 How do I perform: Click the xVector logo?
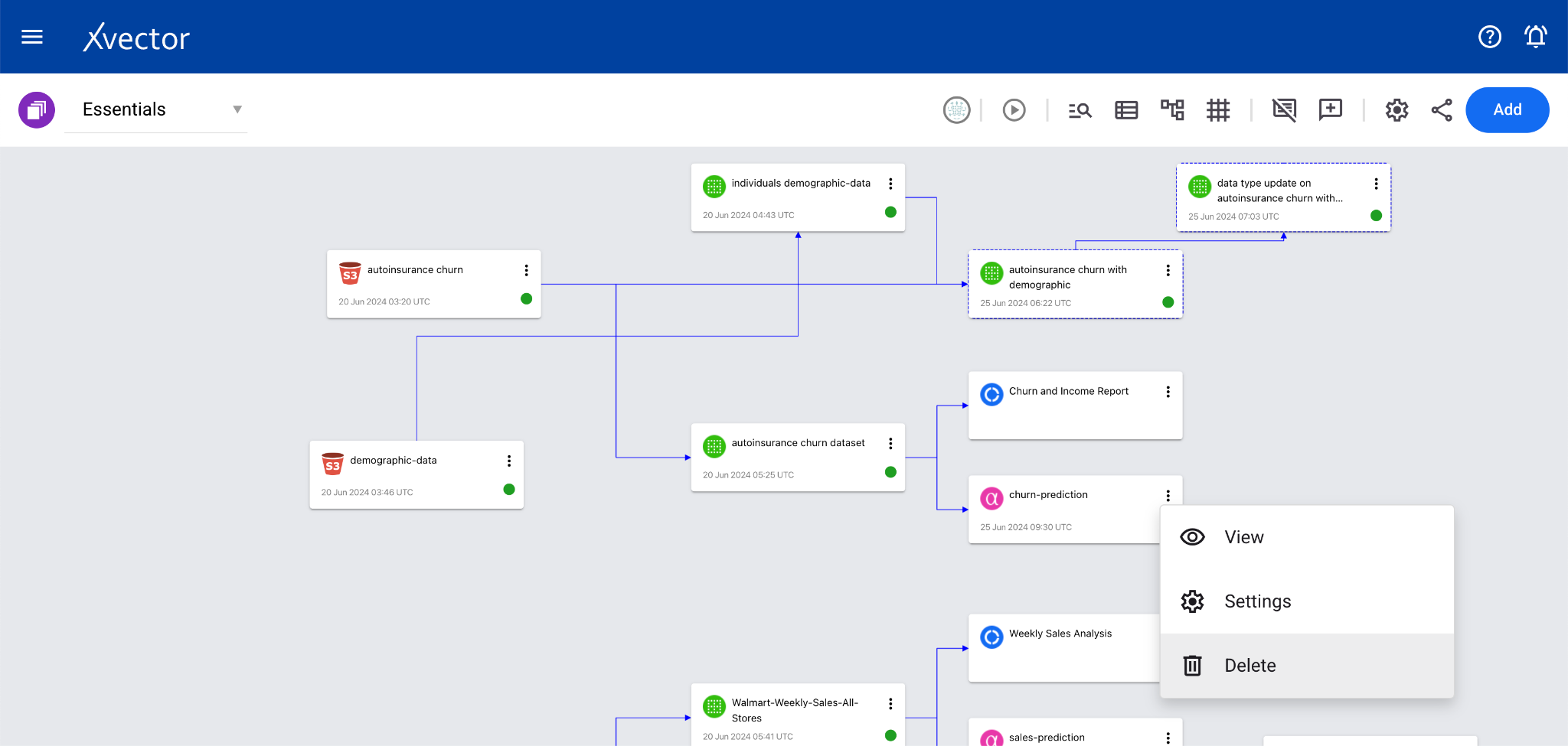[136, 37]
